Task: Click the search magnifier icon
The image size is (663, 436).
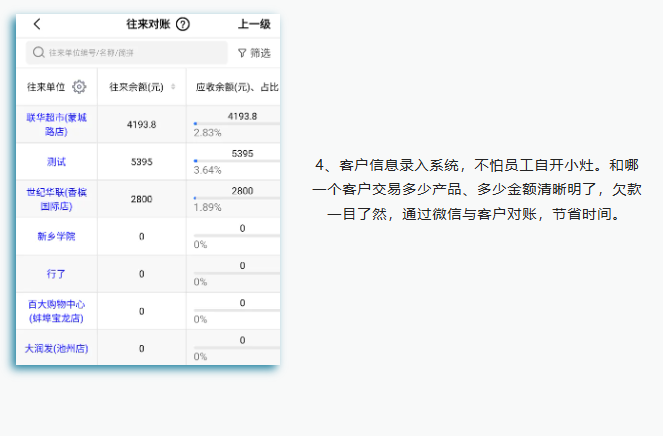Action: (38, 52)
